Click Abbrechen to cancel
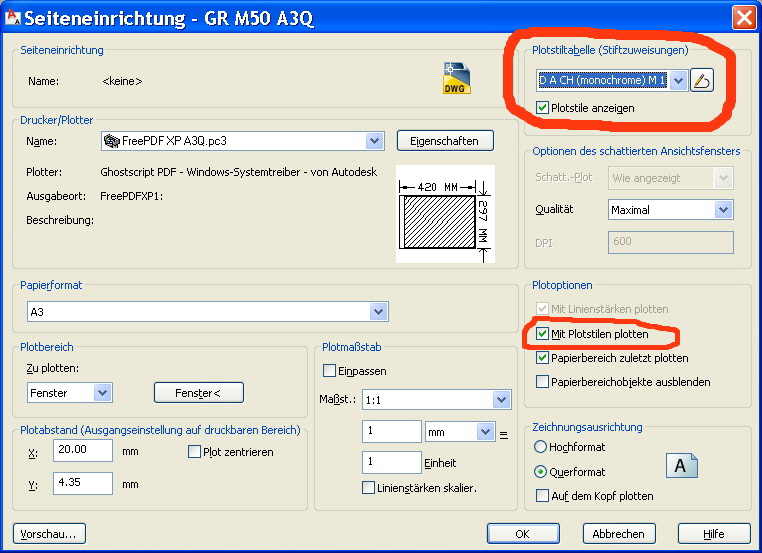Image resolution: width=762 pixels, height=553 pixels. tap(619, 534)
